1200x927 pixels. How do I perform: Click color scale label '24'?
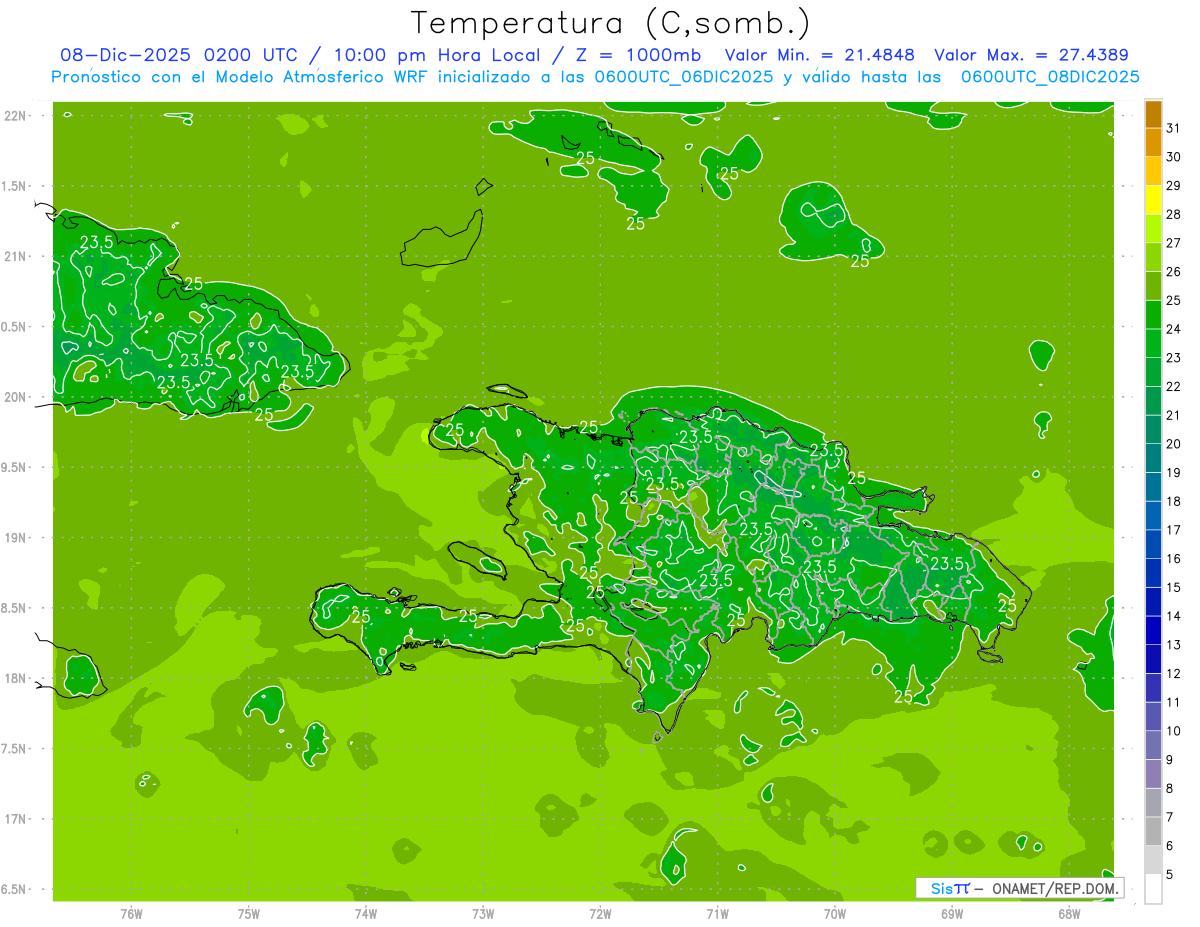pos(1173,329)
